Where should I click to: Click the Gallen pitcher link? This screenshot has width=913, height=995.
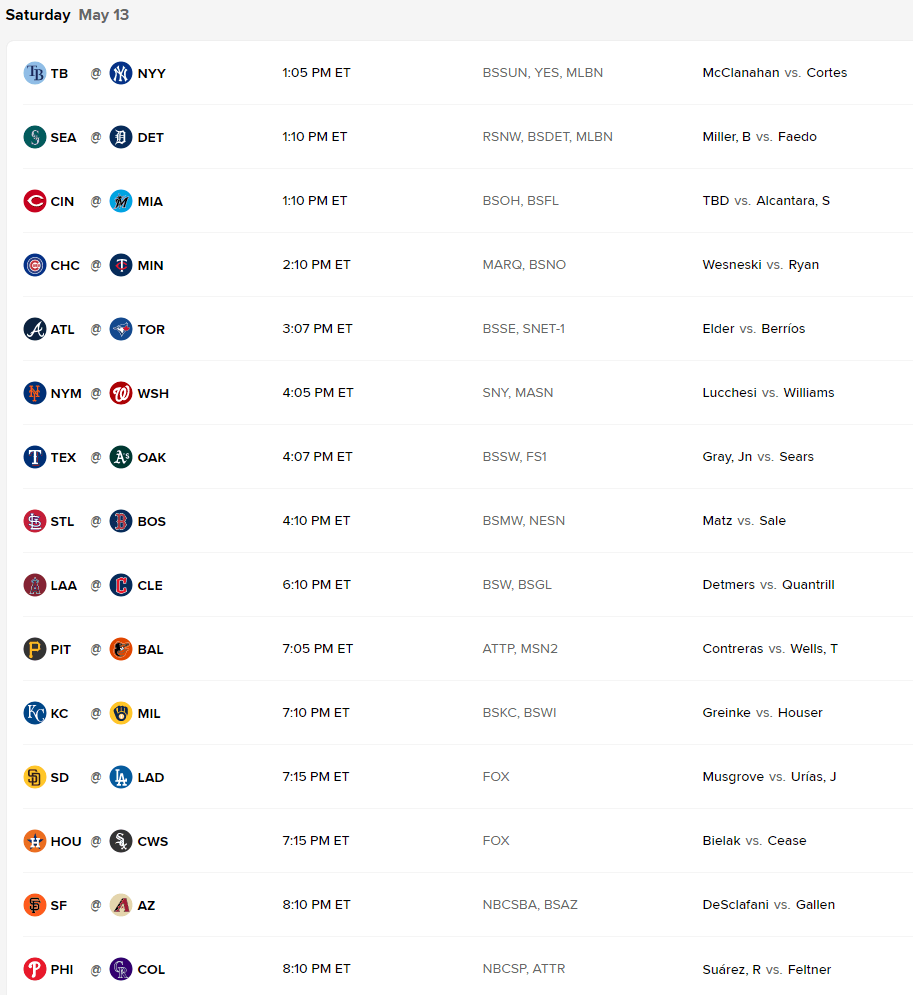[815, 904]
